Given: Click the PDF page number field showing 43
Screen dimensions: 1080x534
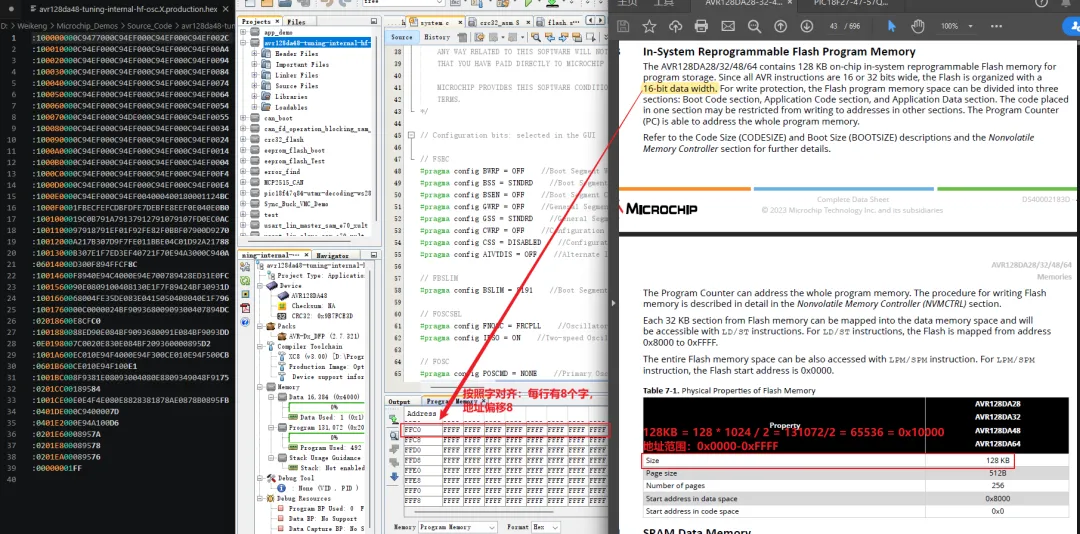Looking at the screenshot, I should [x=834, y=26].
